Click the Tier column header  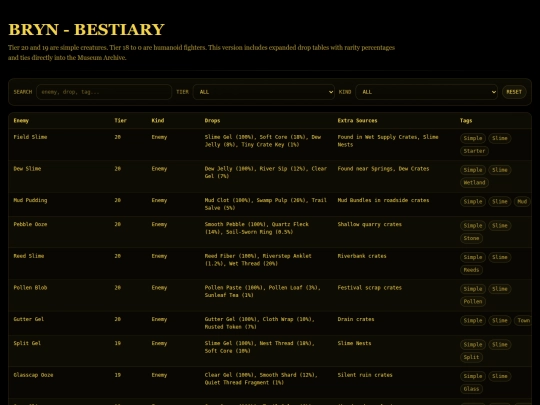[121, 121]
